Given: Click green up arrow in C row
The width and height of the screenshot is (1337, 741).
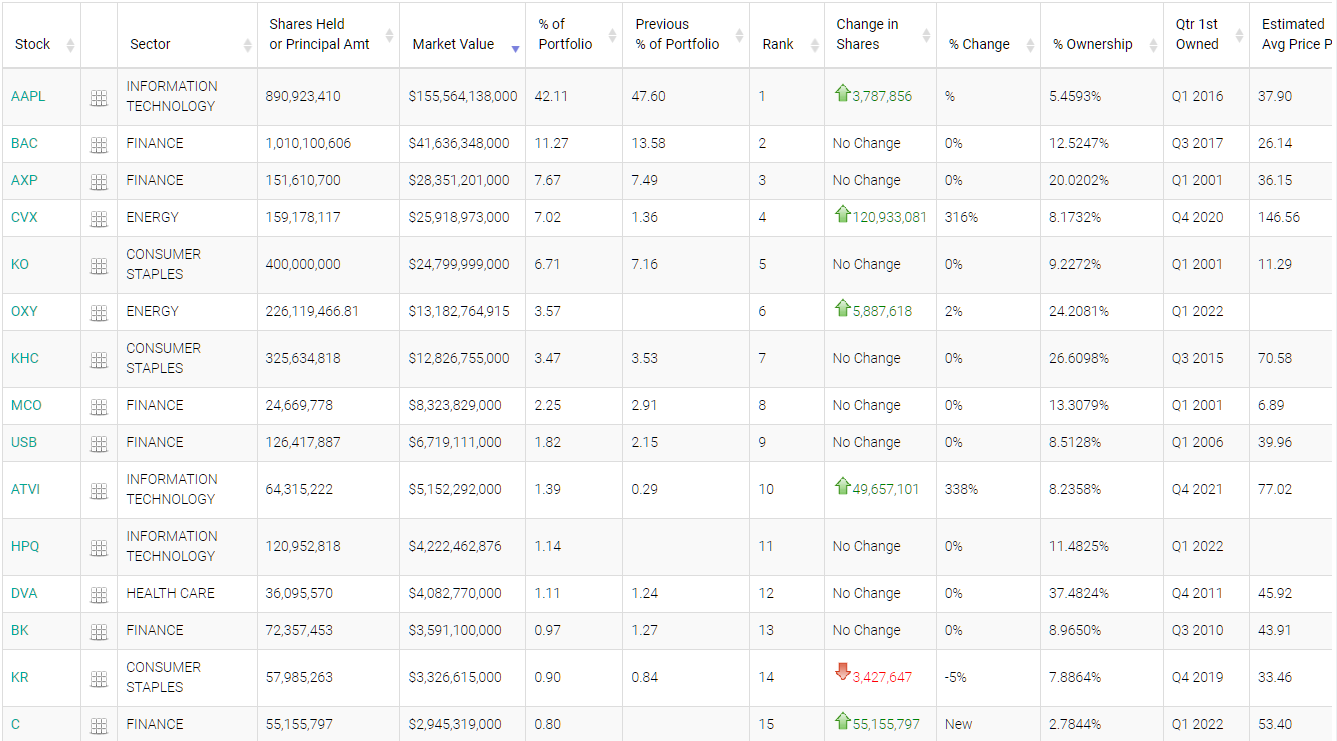Looking at the screenshot, I should (842, 721).
